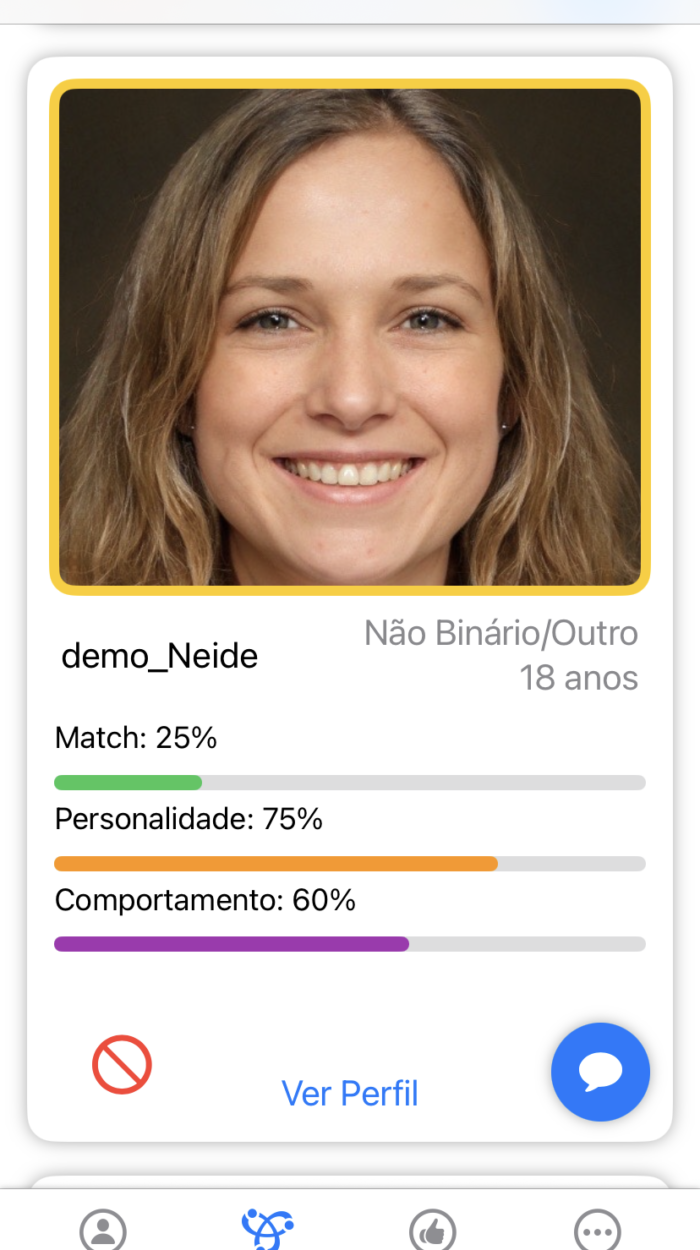The image size is (700, 1250).
Task: Open the profile tab in bottom bar
Action: pos(103,1229)
